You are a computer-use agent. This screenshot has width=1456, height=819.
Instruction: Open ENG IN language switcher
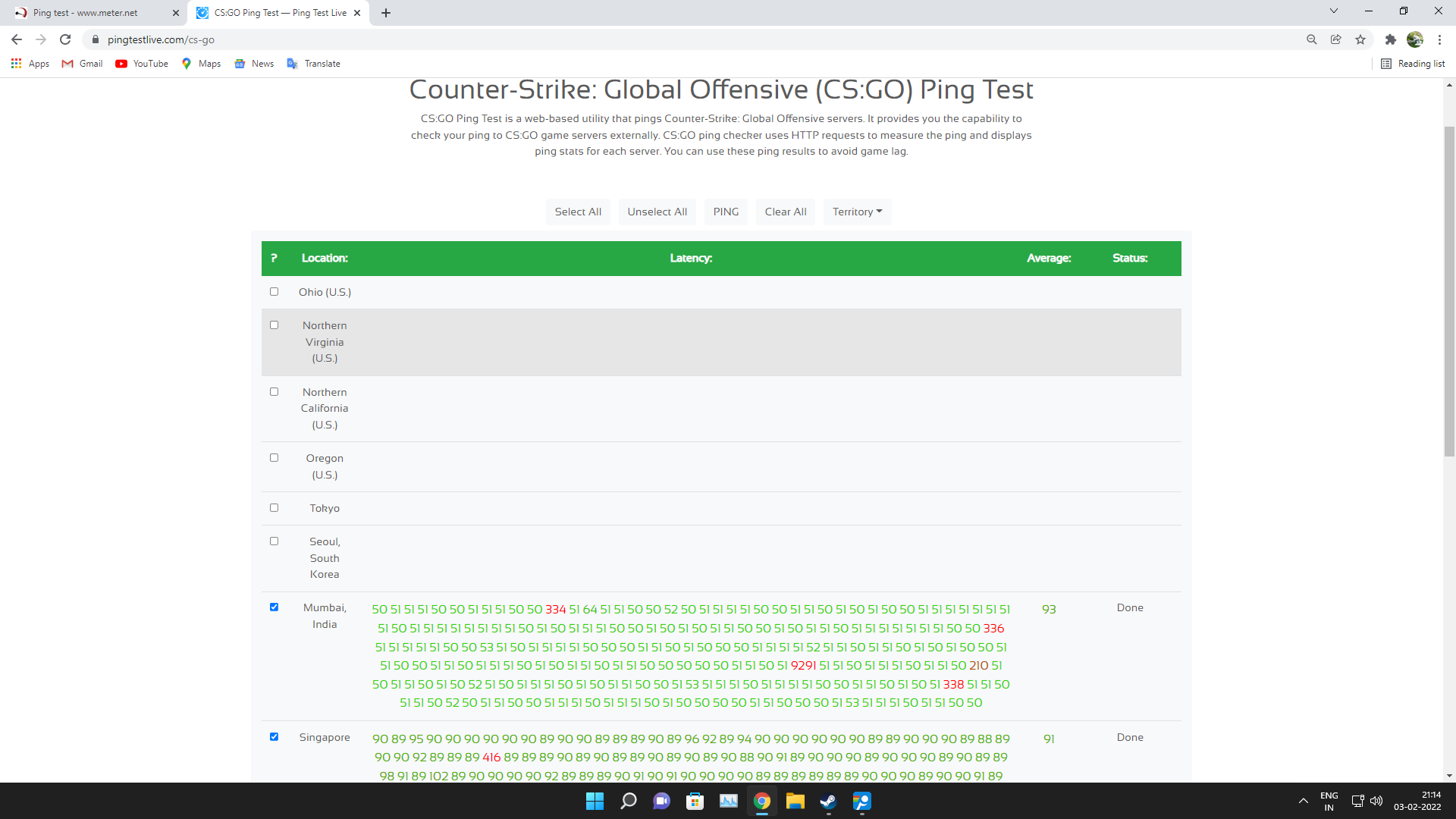click(1329, 801)
